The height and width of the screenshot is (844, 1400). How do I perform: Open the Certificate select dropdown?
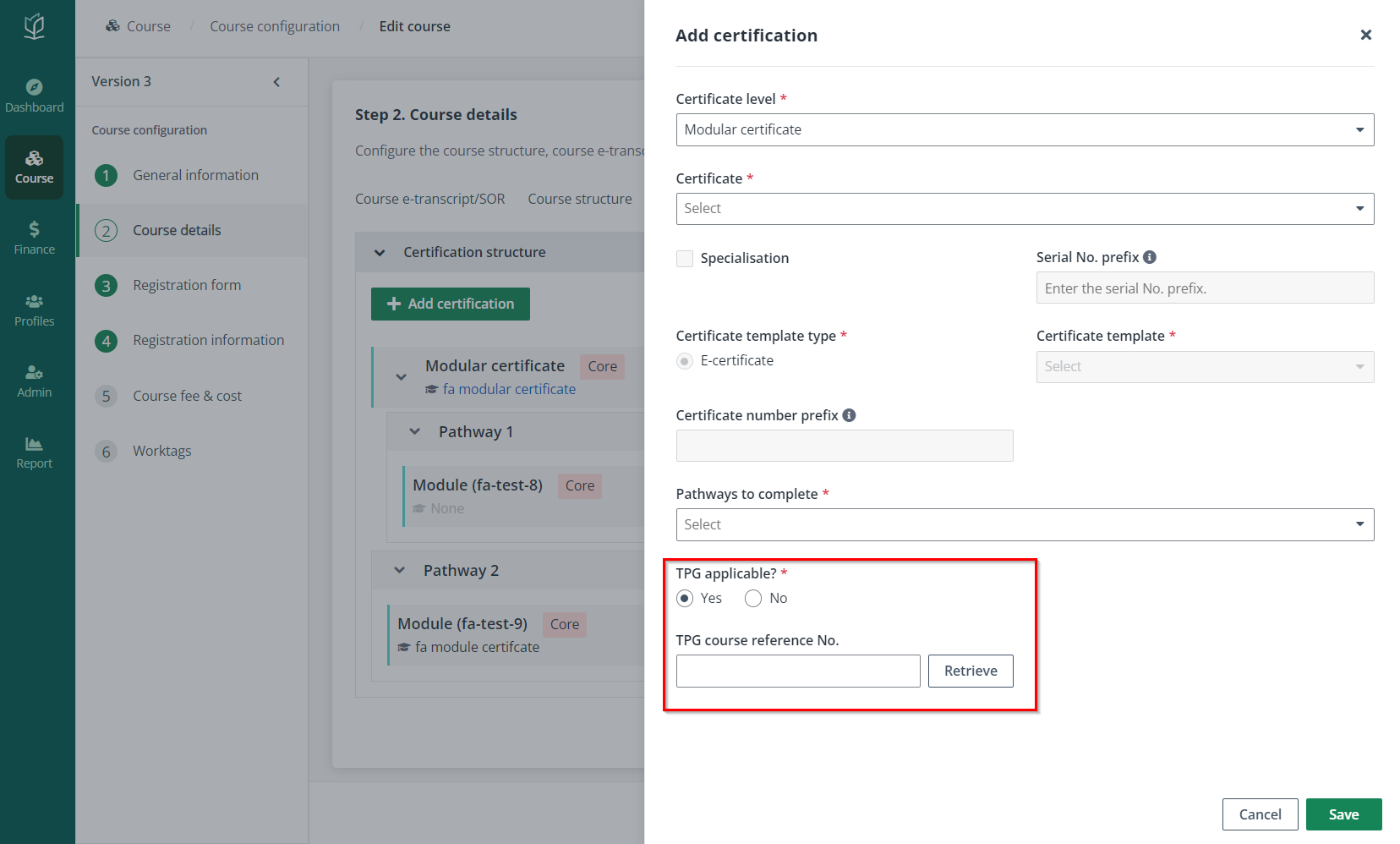1025,209
